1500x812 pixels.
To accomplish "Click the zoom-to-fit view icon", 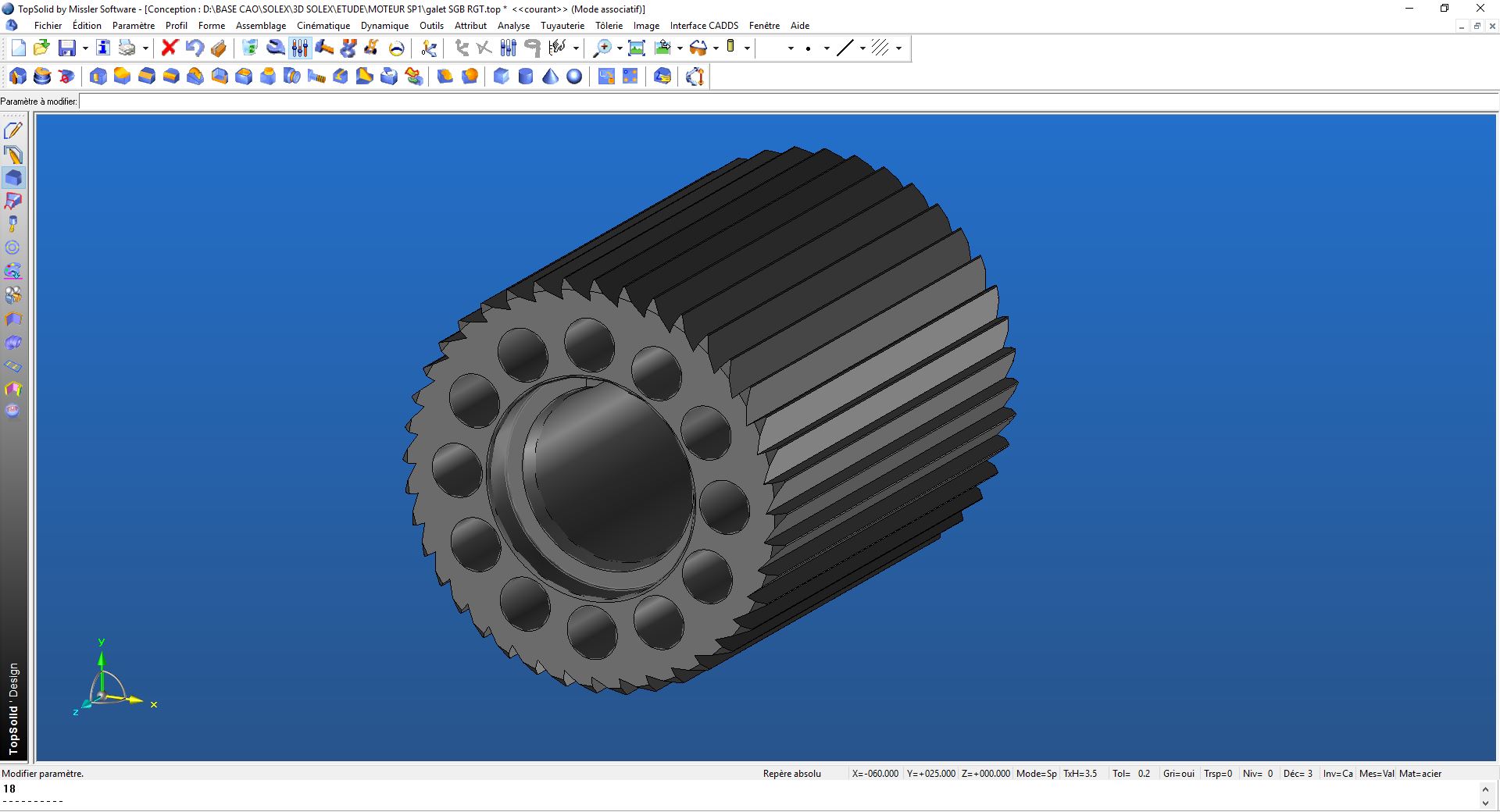I will [637, 48].
